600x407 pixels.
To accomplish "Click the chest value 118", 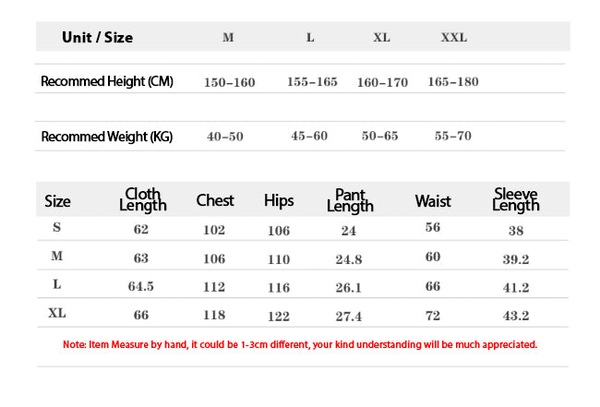I will (214, 315).
